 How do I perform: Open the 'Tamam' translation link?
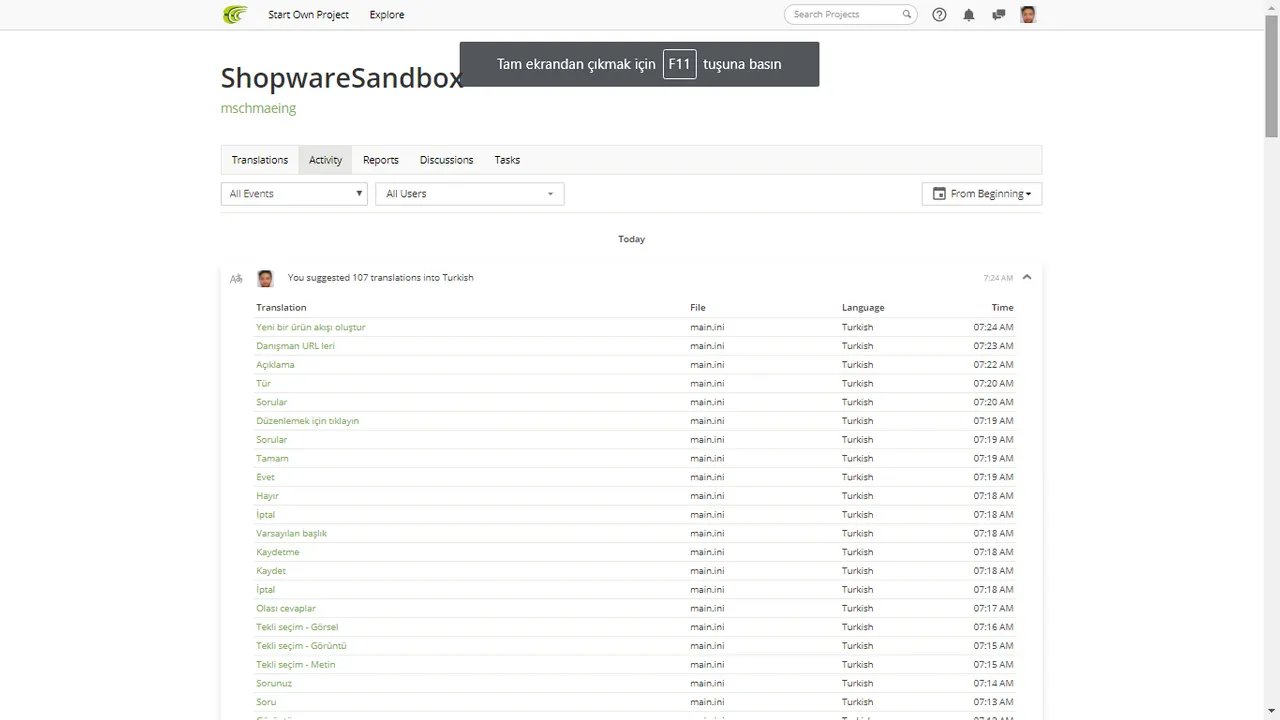(x=272, y=458)
